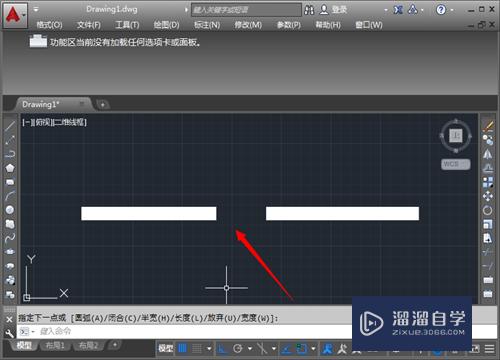
Task: Open the 参数(P) menu
Action: click(289, 25)
